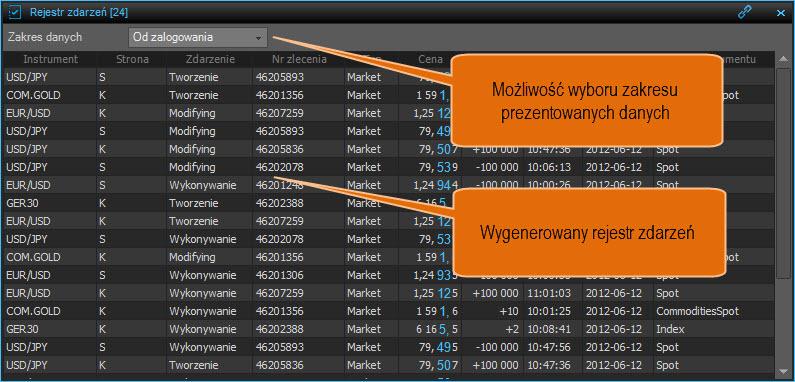
Task: Click price 1,25125 in 11:01:03 row
Action: point(436,293)
